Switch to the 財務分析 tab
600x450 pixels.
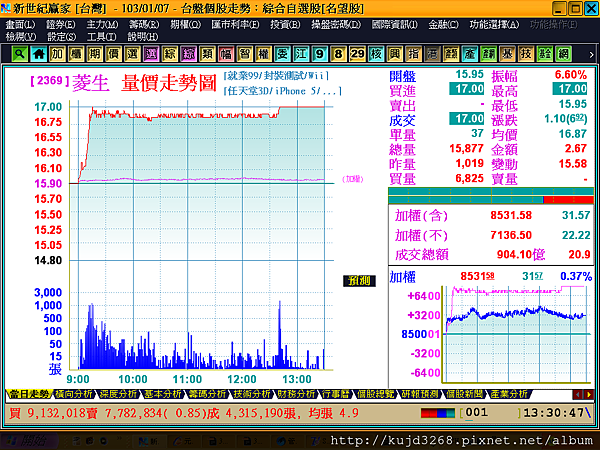click(x=297, y=394)
